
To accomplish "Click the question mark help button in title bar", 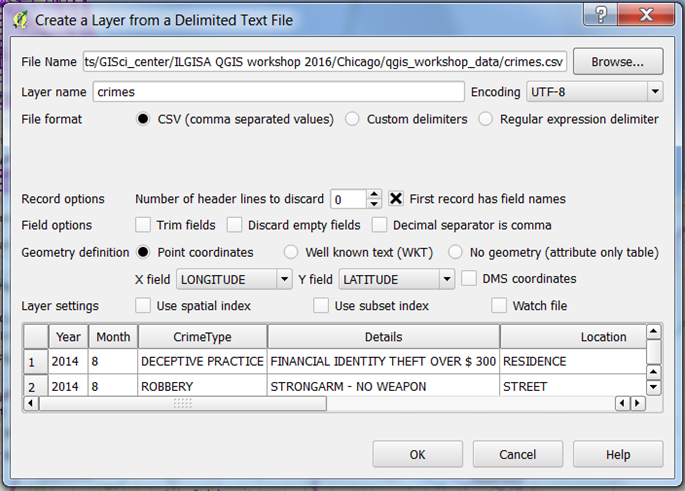I will 601,15.
